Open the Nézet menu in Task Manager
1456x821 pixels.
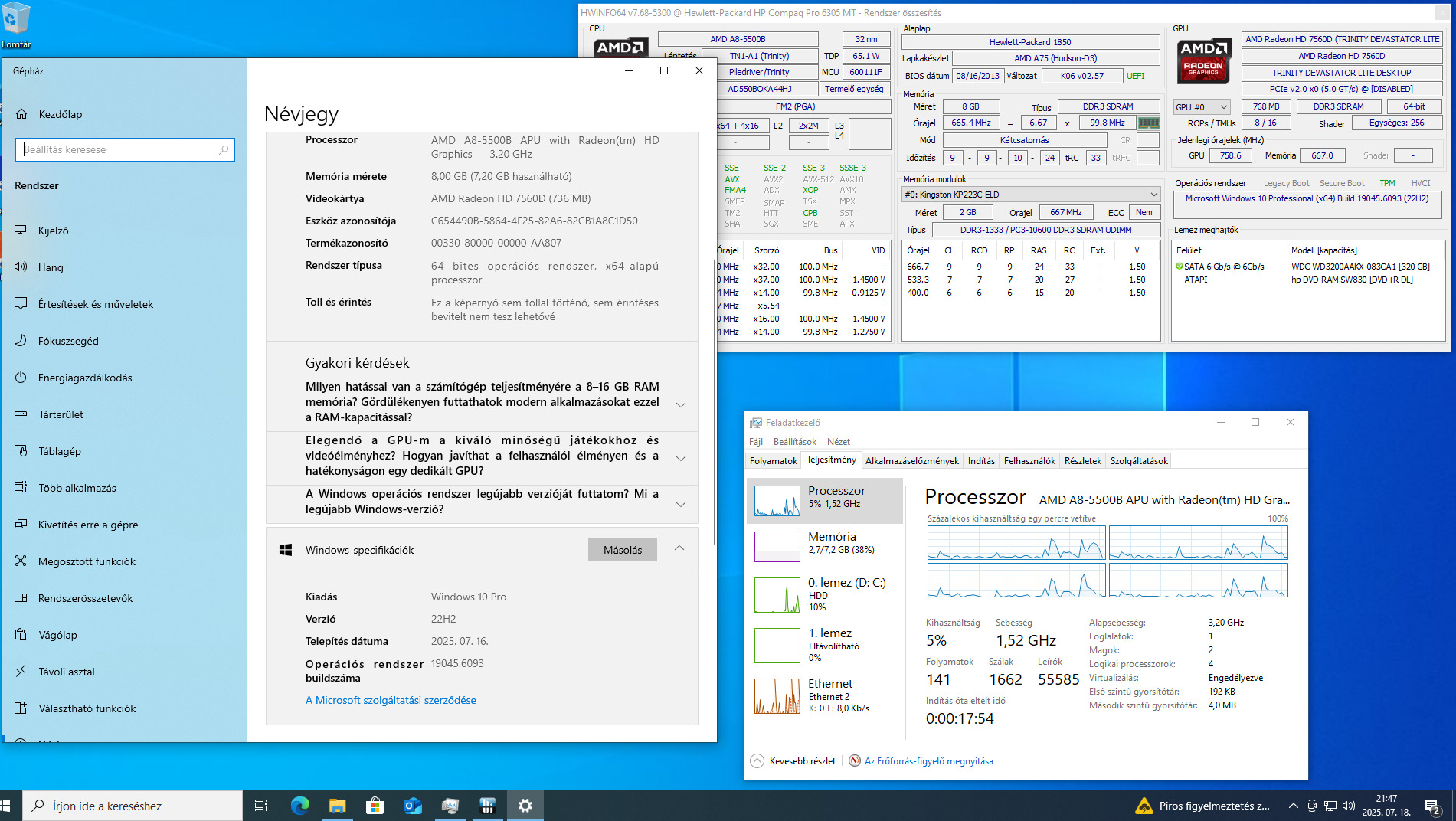point(838,442)
